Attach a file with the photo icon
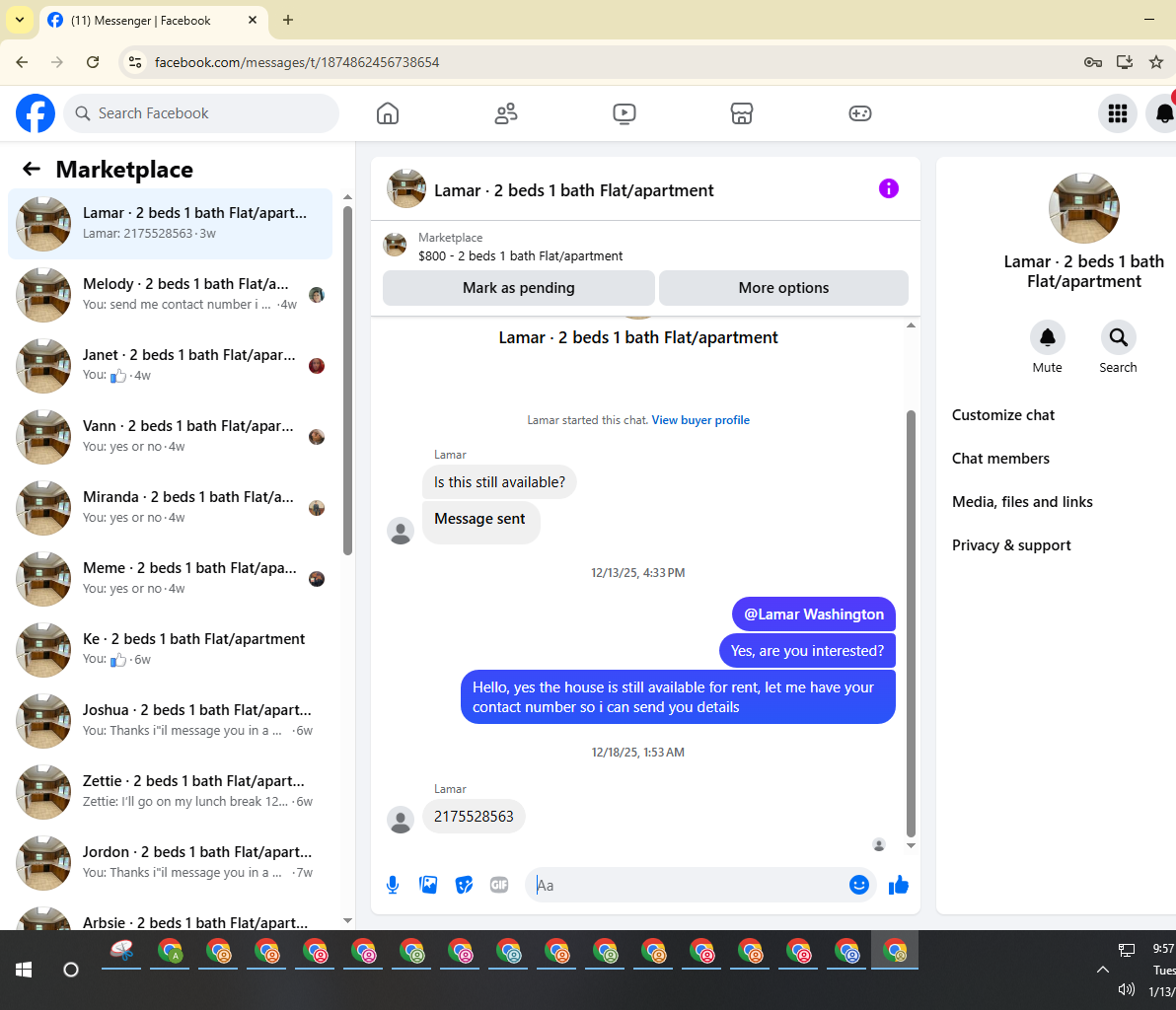Screen dimensions: 1176x1010 (x=428, y=886)
